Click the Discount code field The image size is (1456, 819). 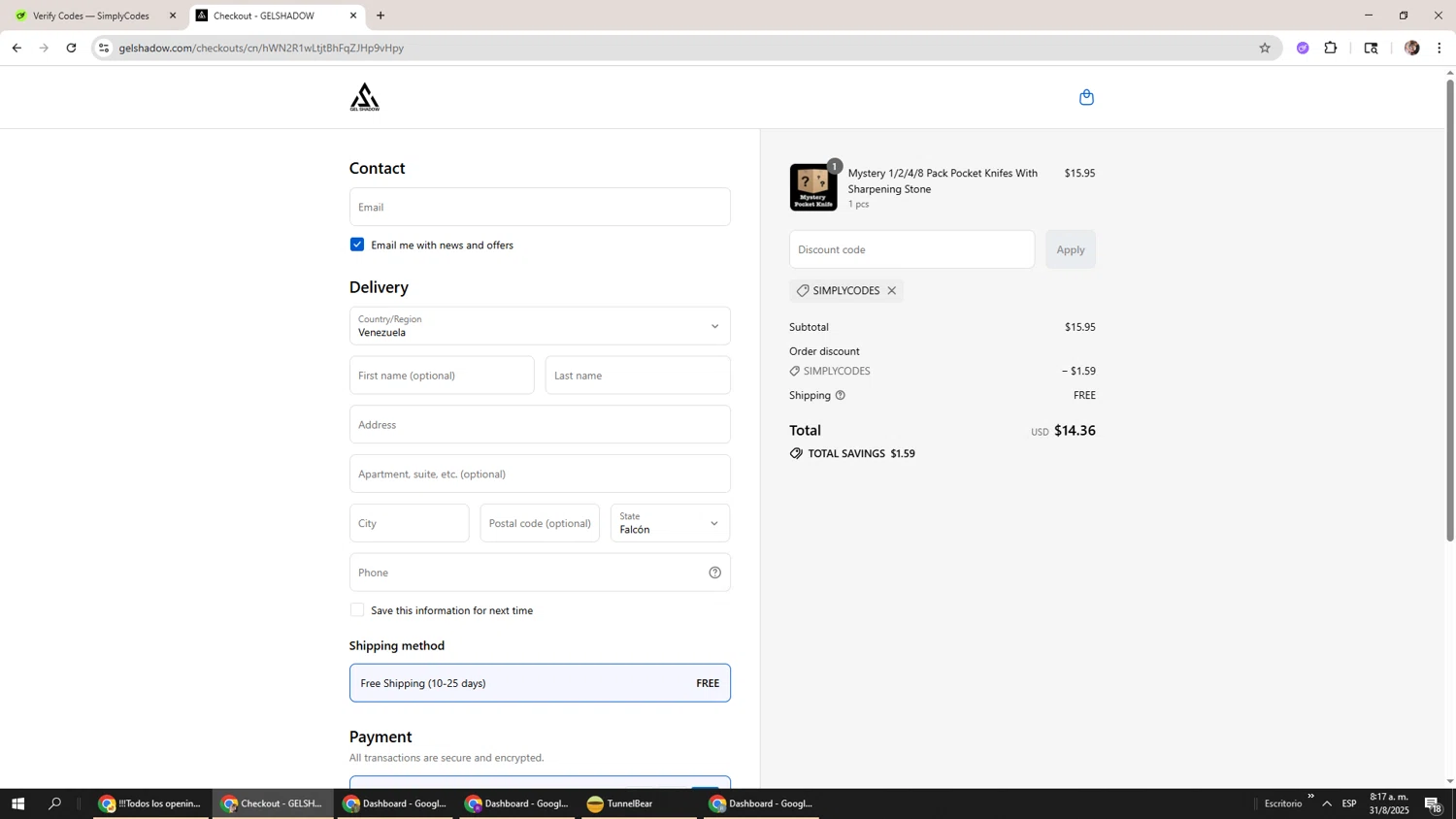(x=911, y=249)
